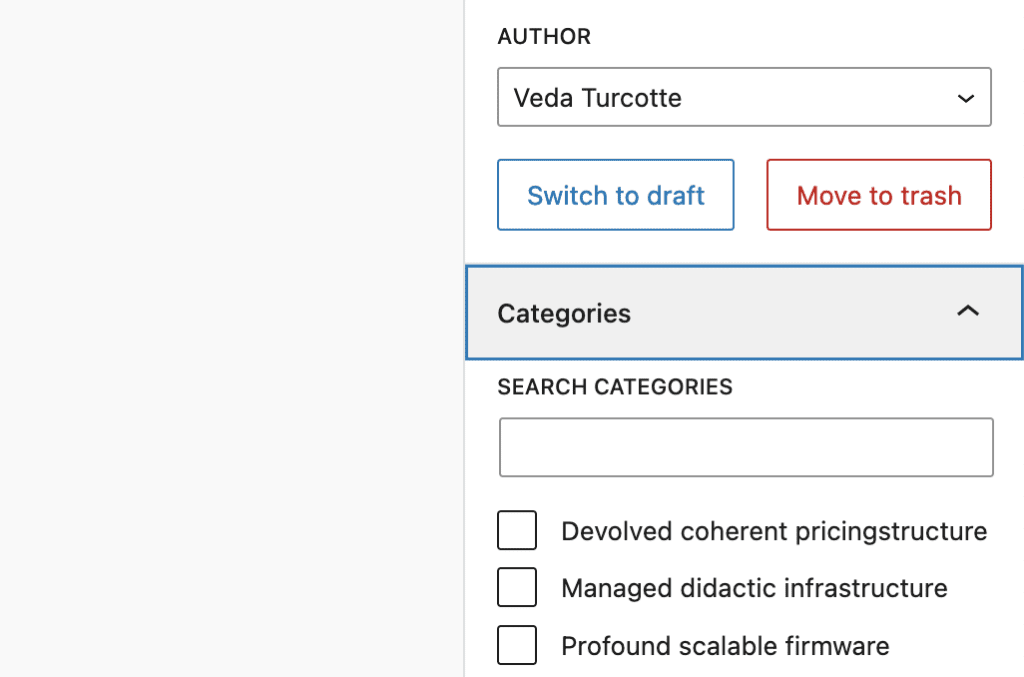Click the chevron on the Veda Turcotte dropdown
1024x677 pixels.
point(964,97)
